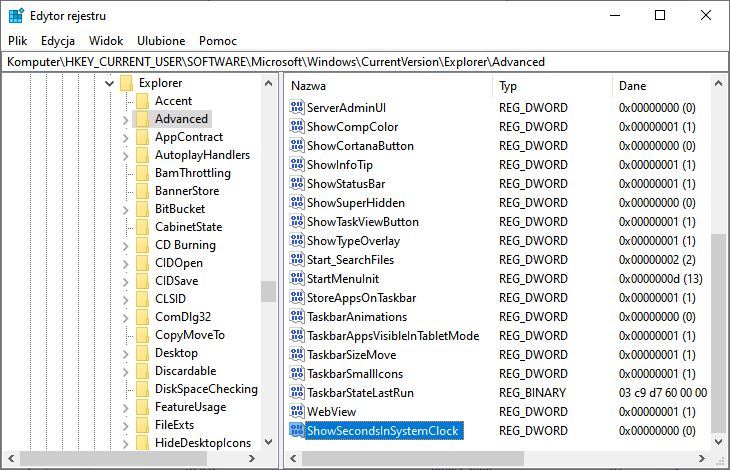This screenshot has width=730, height=470.
Task: Click the Registry Editor icon in the title bar
Action: (x=16, y=16)
